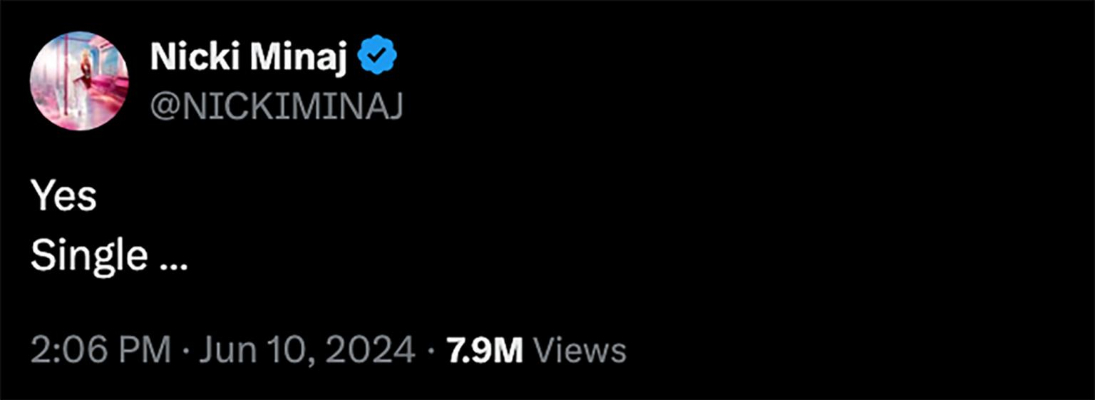Click the word "Yes" in the tweet

point(63,197)
